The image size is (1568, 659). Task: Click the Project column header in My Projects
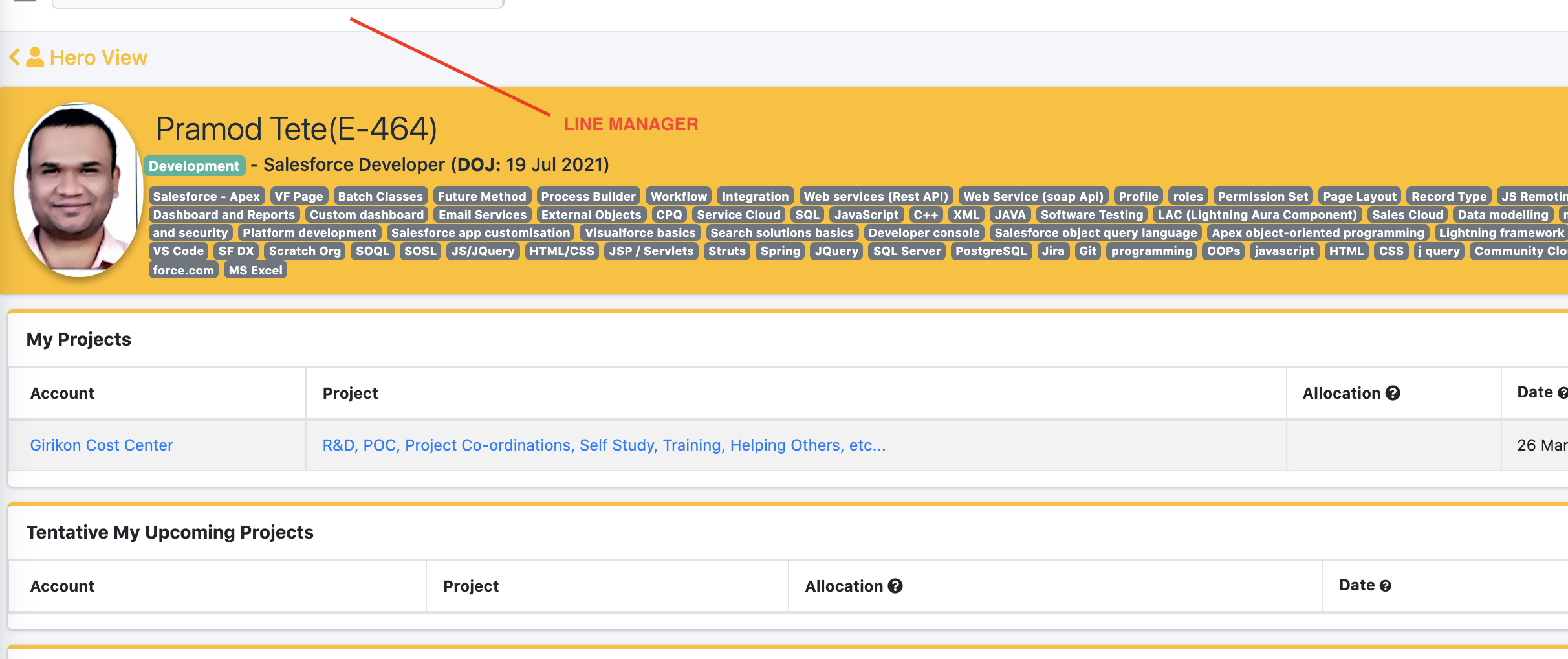[350, 393]
